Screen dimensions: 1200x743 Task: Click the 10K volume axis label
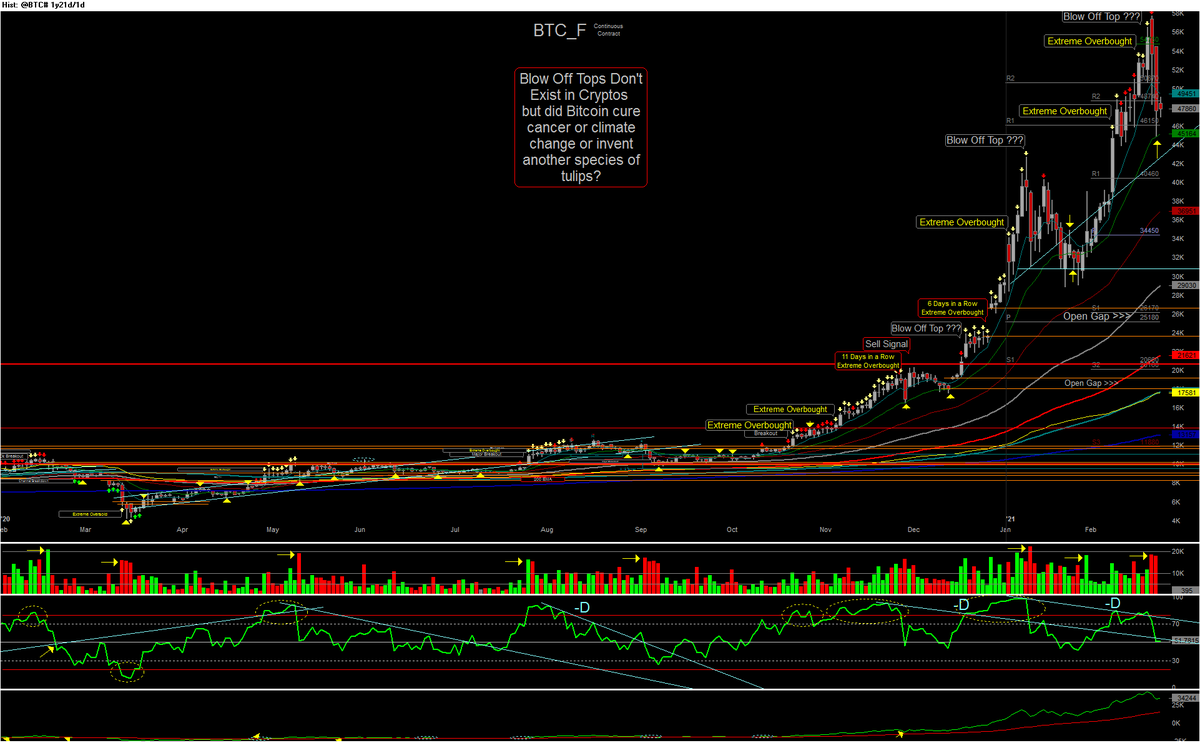(1178, 573)
